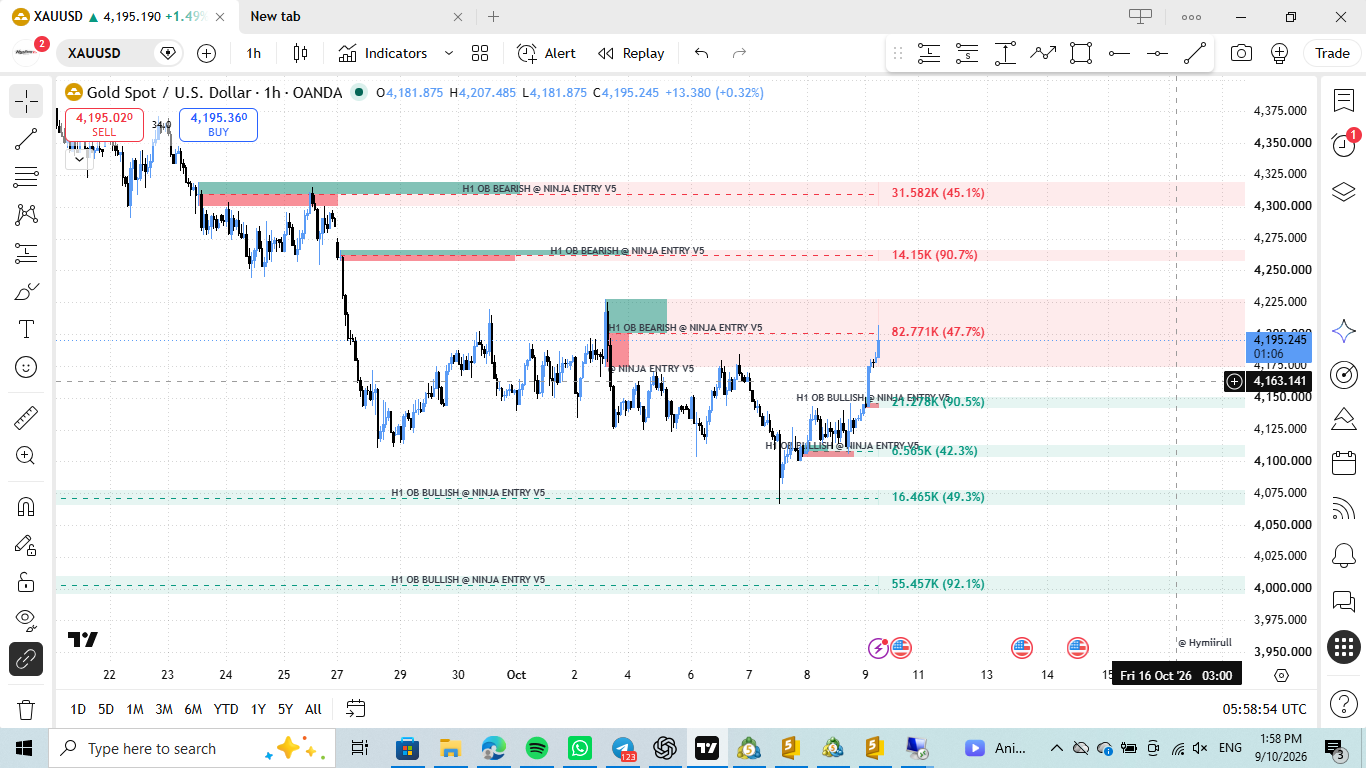Open chart settings gear near price axis
The image size is (1366, 768).
[x=1282, y=675]
